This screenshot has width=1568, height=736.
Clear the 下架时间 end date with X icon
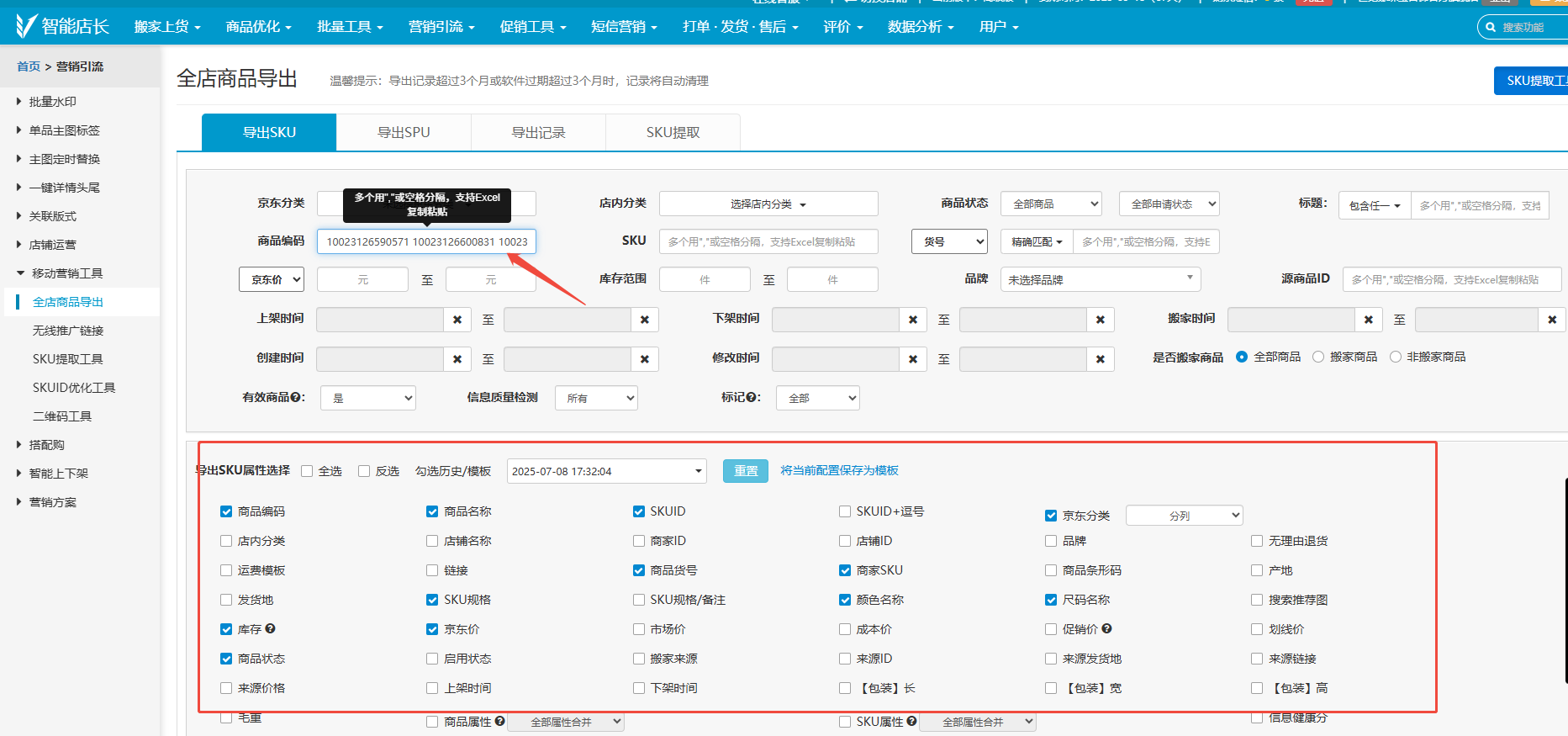(x=1100, y=320)
